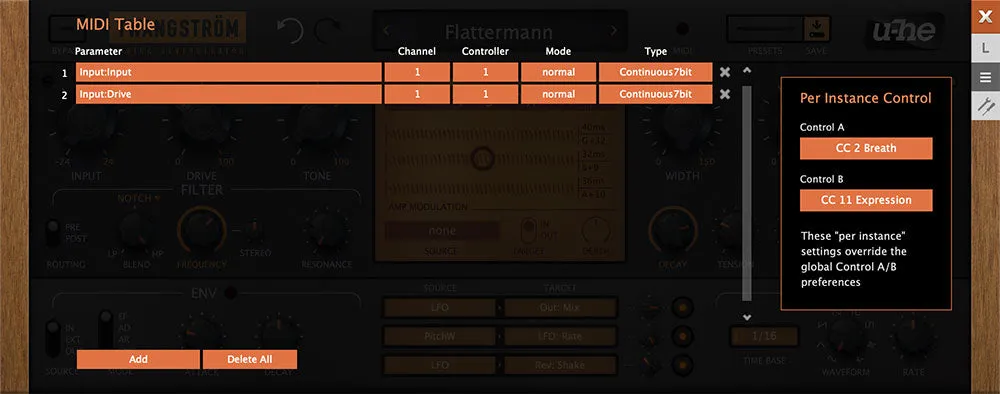1000x394 pixels.
Task: Click the u-he logo badge
Action: 903,31
